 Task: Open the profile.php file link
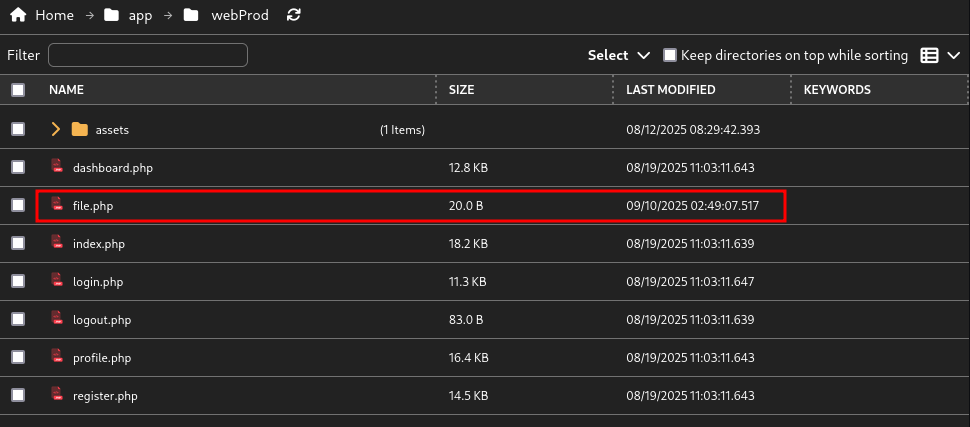[102, 358]
